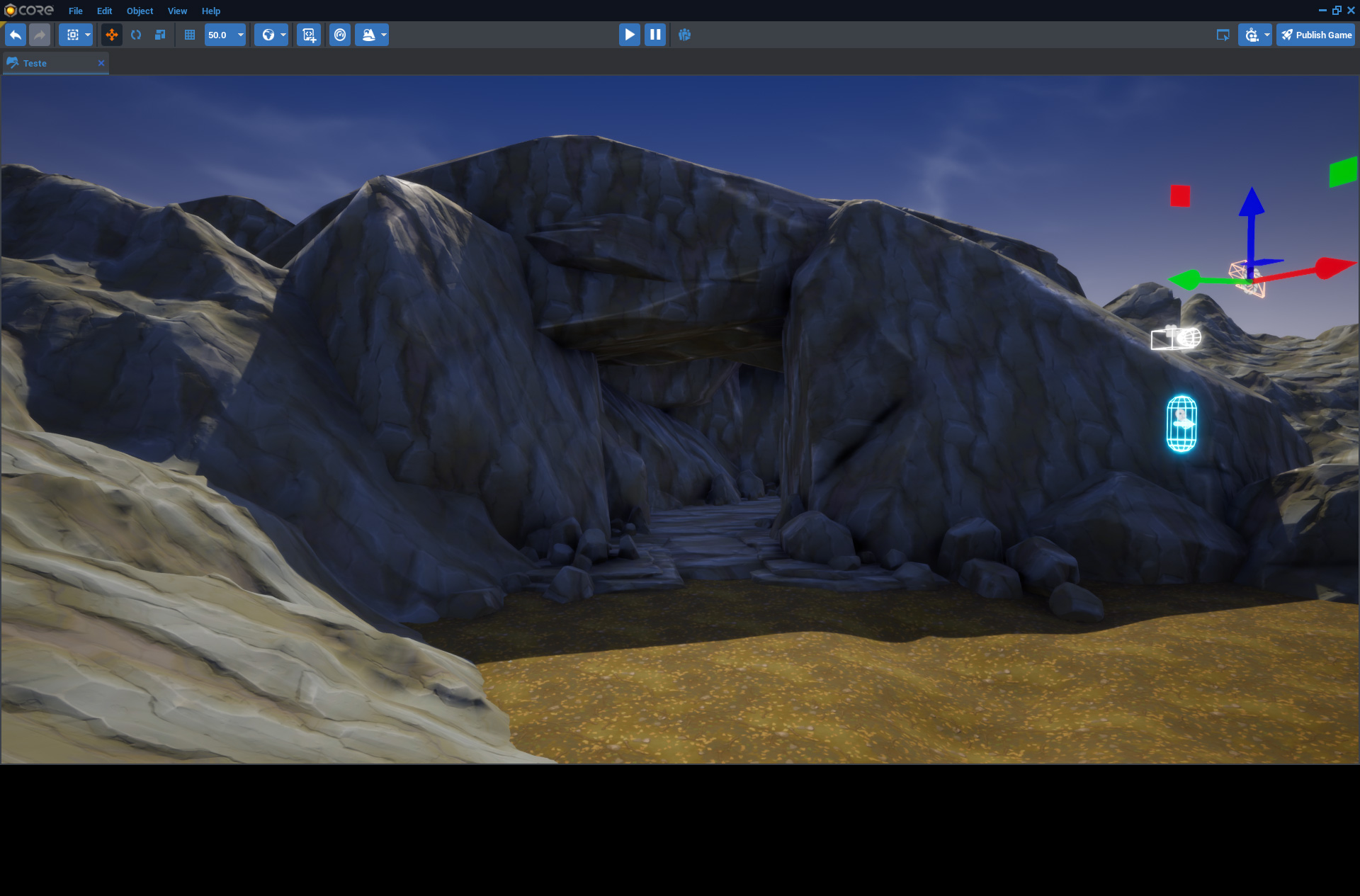Open the camera view settings icon
This screenshot has width=1360, height=896.
click(x=1252, y=35)
